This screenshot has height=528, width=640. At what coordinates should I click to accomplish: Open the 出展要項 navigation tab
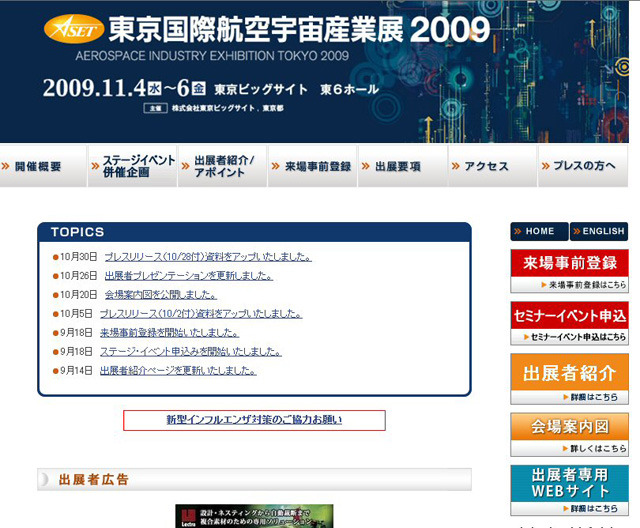(403, 166)
